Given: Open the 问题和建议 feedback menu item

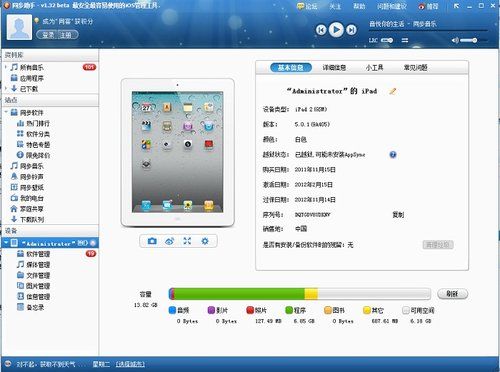Looking at the screenshot, I should pos(392,6).
